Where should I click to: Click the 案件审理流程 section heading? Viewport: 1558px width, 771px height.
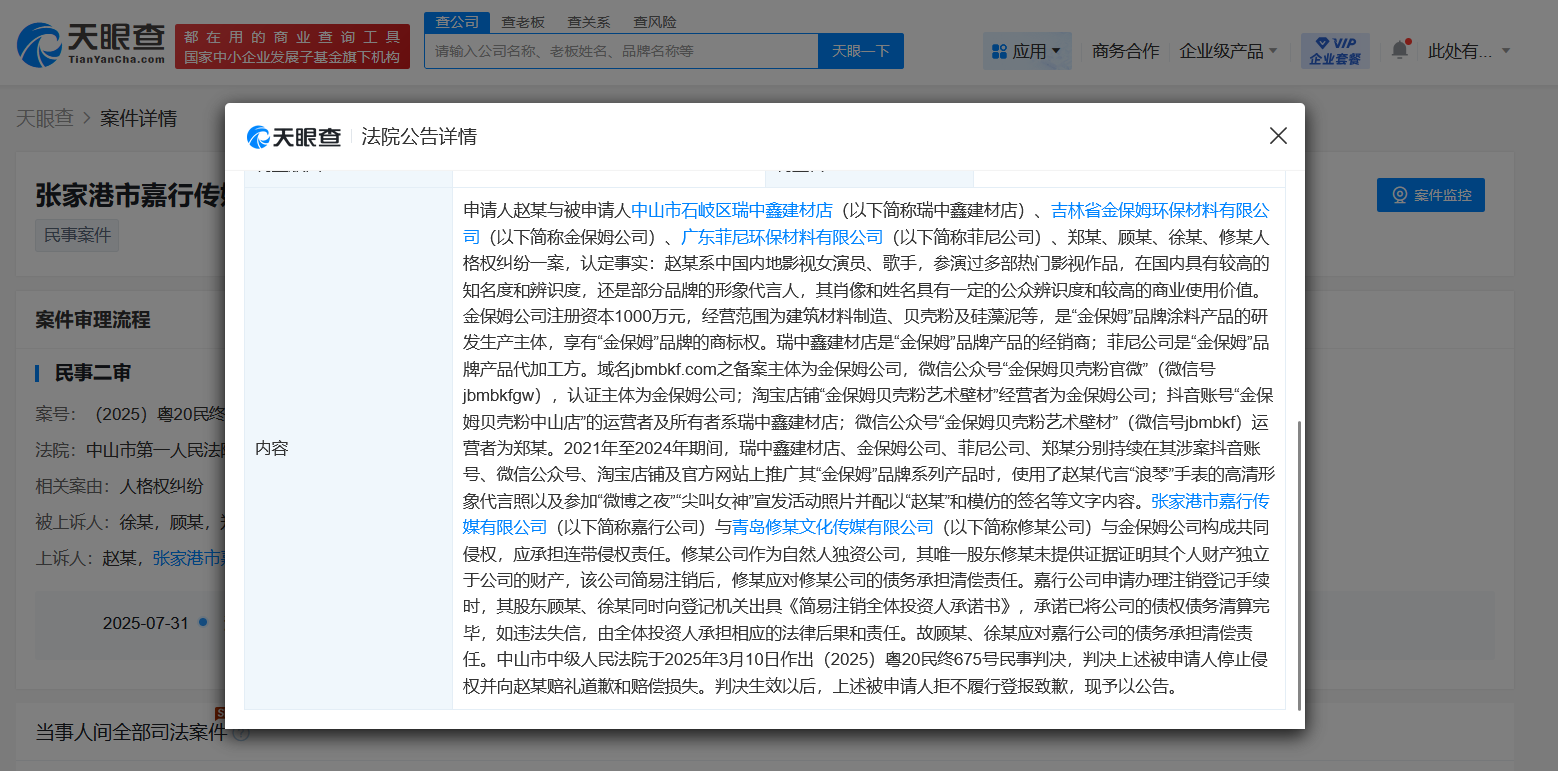click(93, 320)
